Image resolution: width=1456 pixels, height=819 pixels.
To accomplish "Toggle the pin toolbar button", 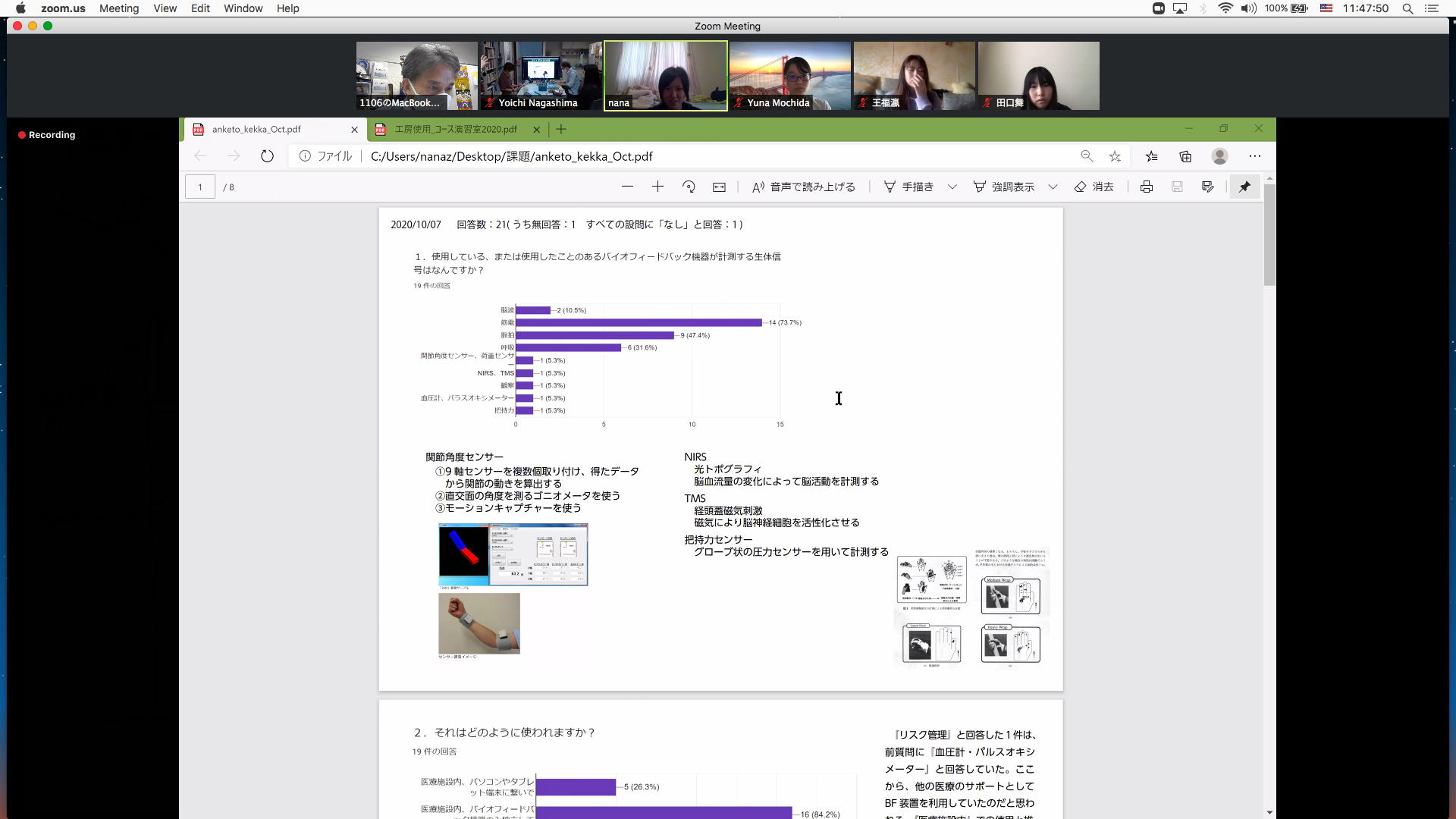I will tap(1244, 187).
